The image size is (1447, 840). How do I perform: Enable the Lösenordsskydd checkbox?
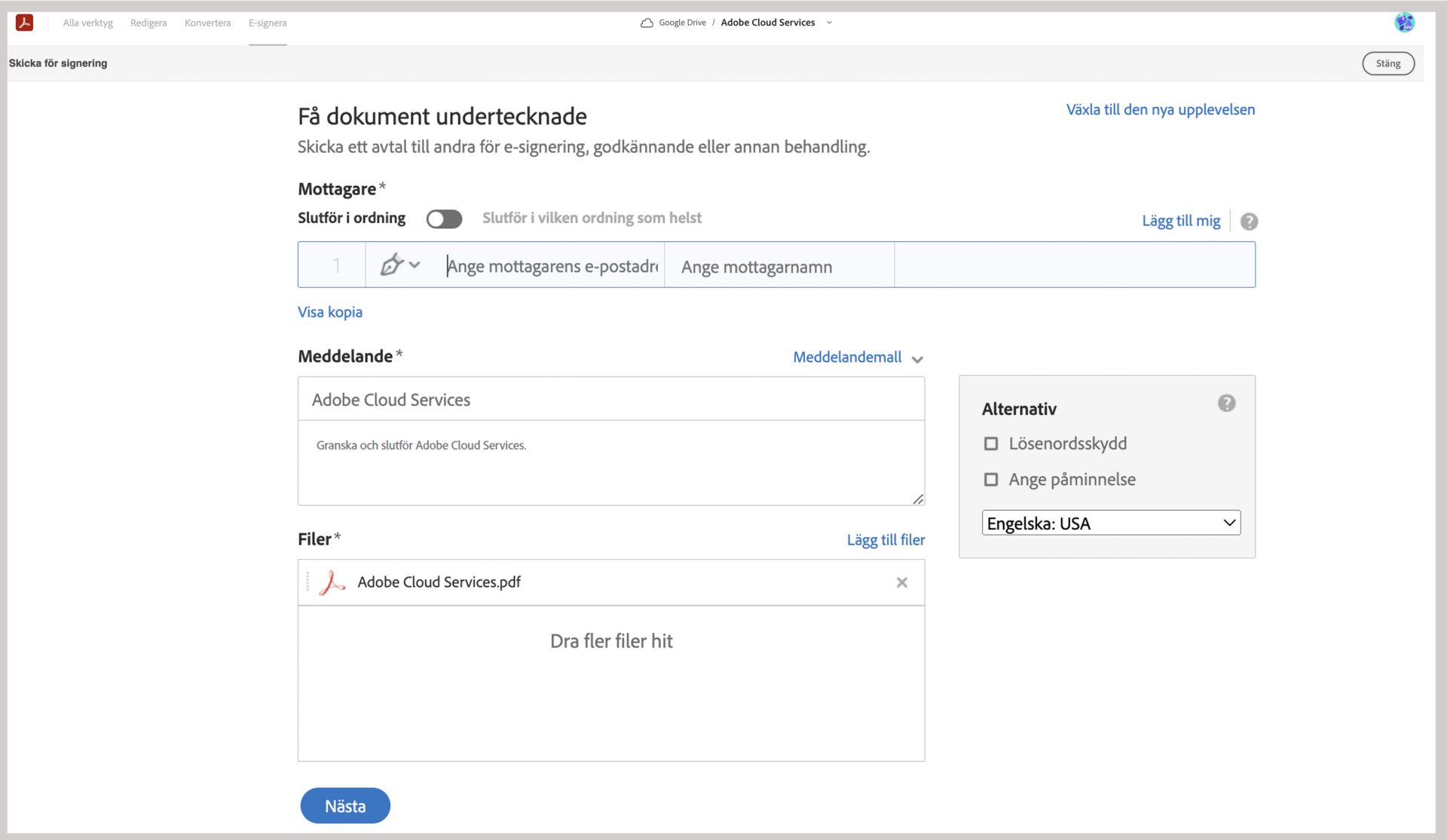tap(991, 444)
